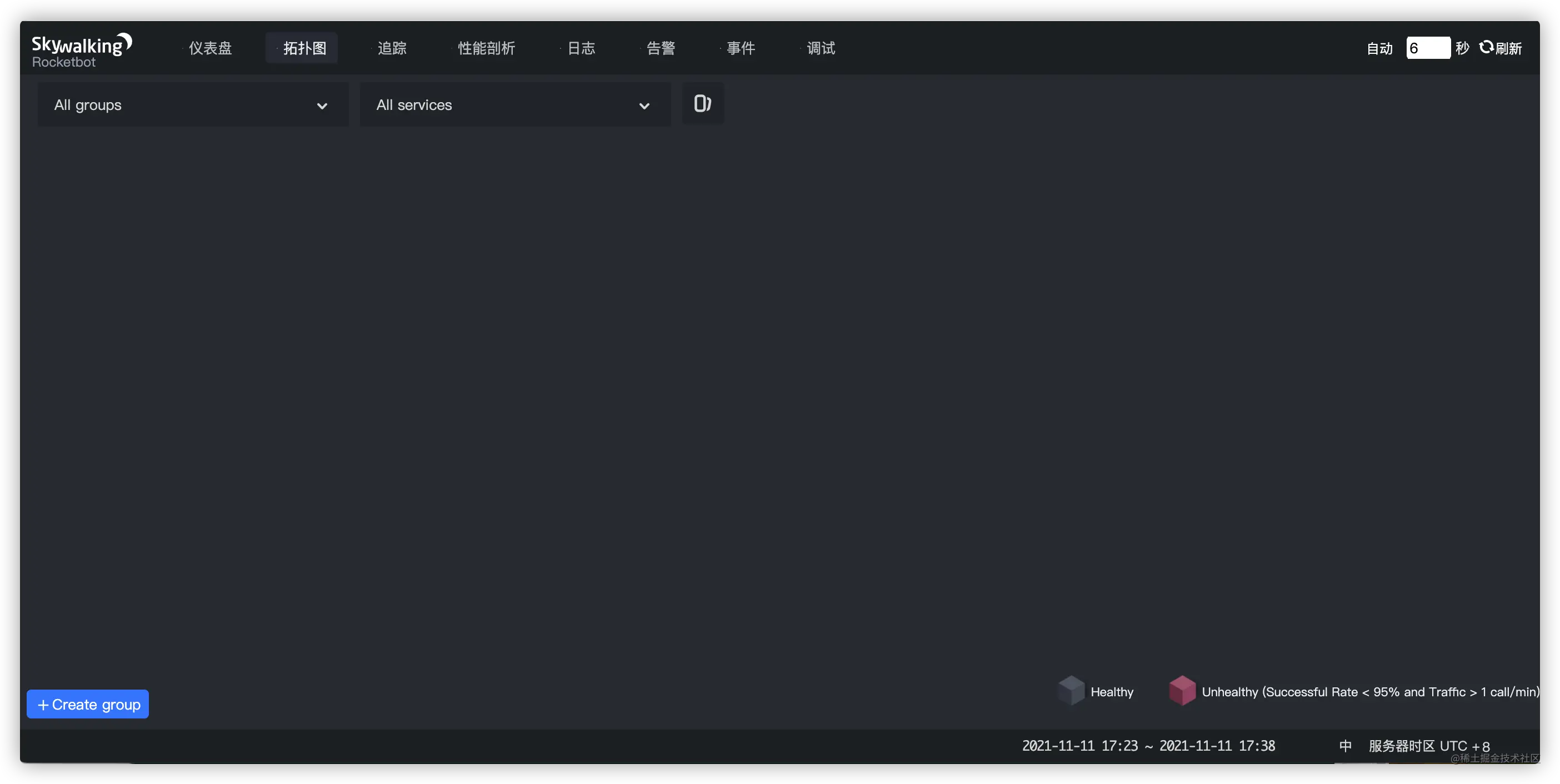Open the 告警 alarm tab
This screenshot has width=1560, height=784.
[659, 48]
